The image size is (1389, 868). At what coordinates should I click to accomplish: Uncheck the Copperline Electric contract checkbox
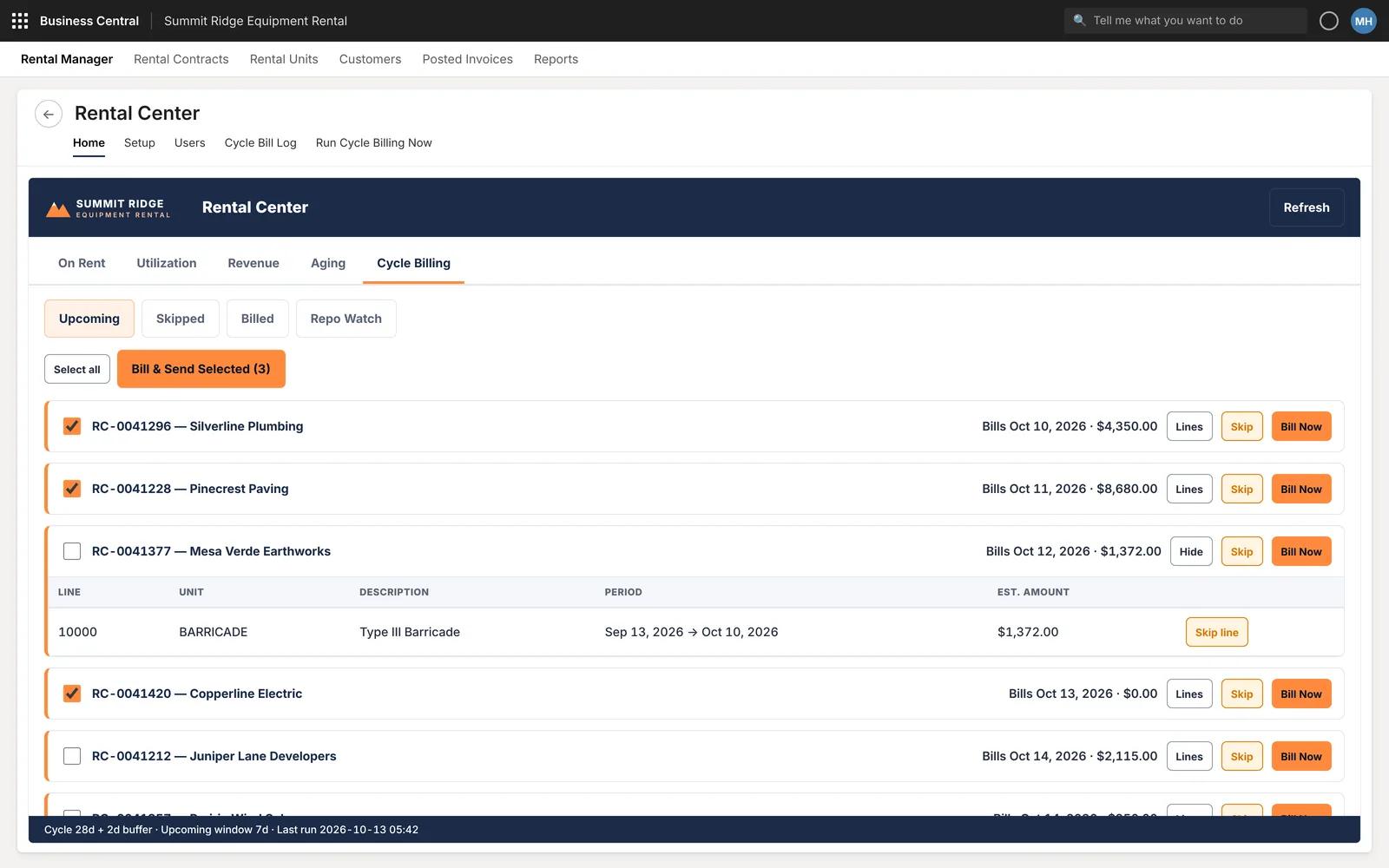(72, 694)
